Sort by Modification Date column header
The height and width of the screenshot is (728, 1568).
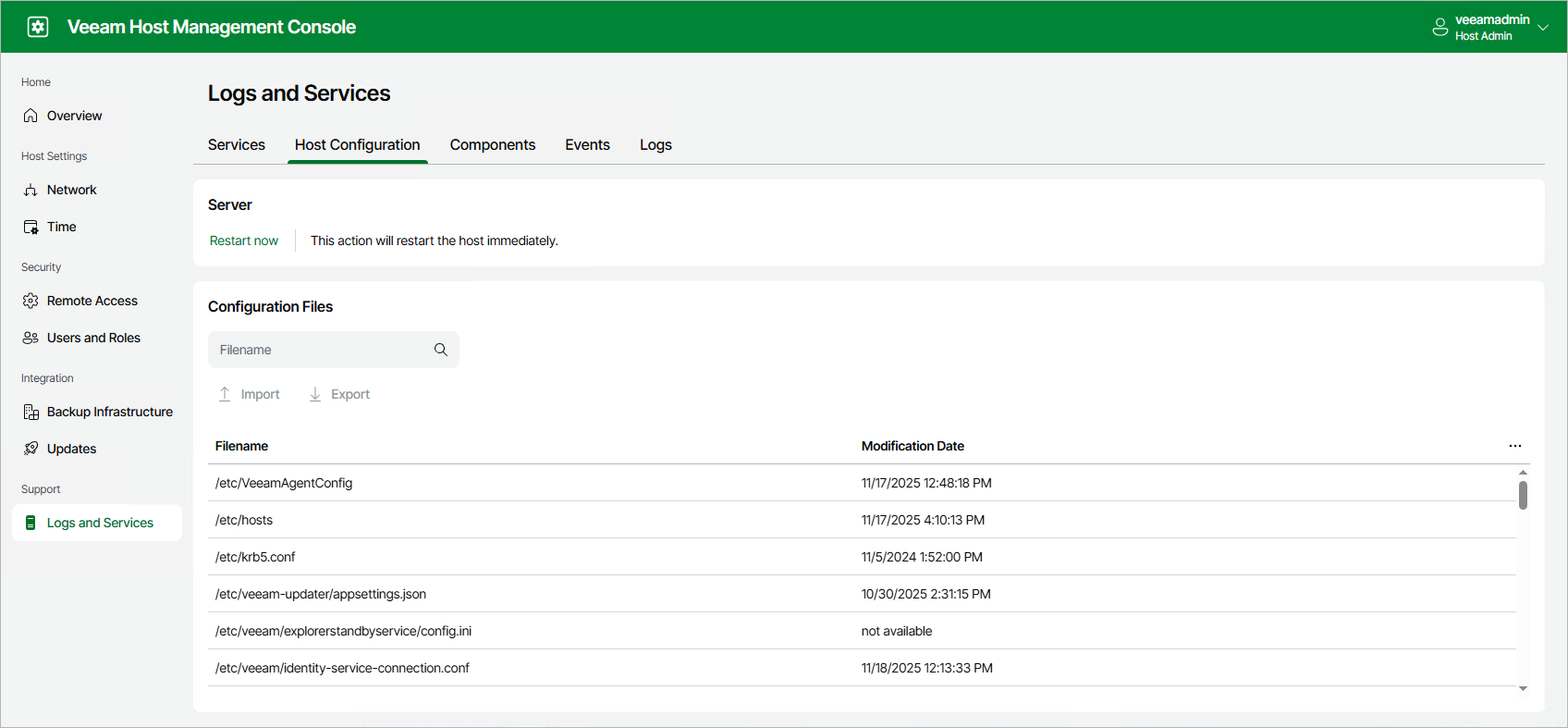pos(913,446)
